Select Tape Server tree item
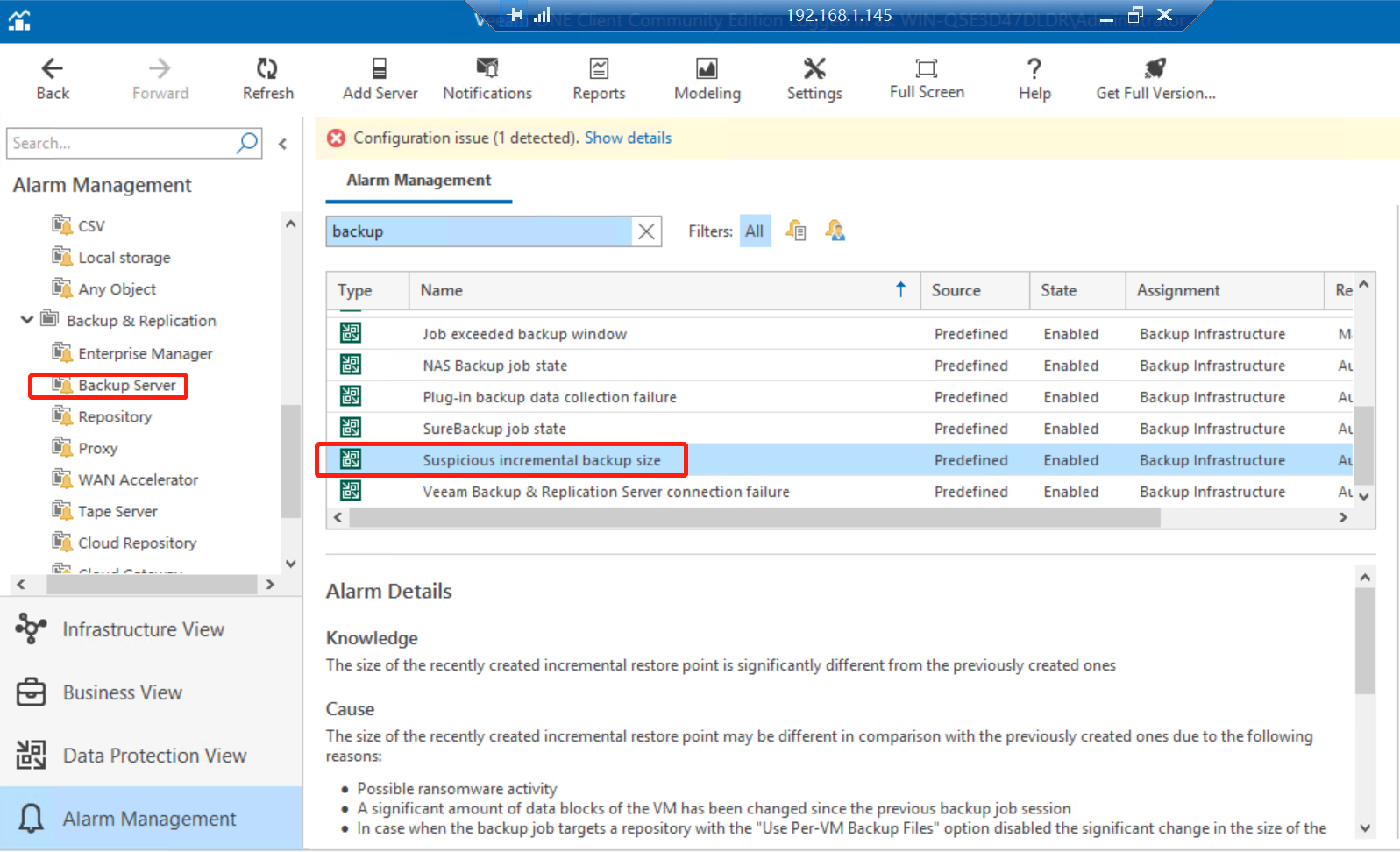This screenshot has height=852, width=1400. (117, 511)
